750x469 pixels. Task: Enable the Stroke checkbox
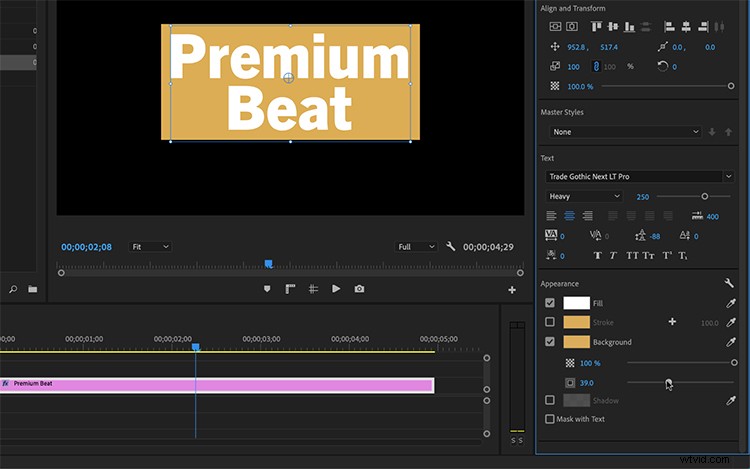click(x=550, y=322)
